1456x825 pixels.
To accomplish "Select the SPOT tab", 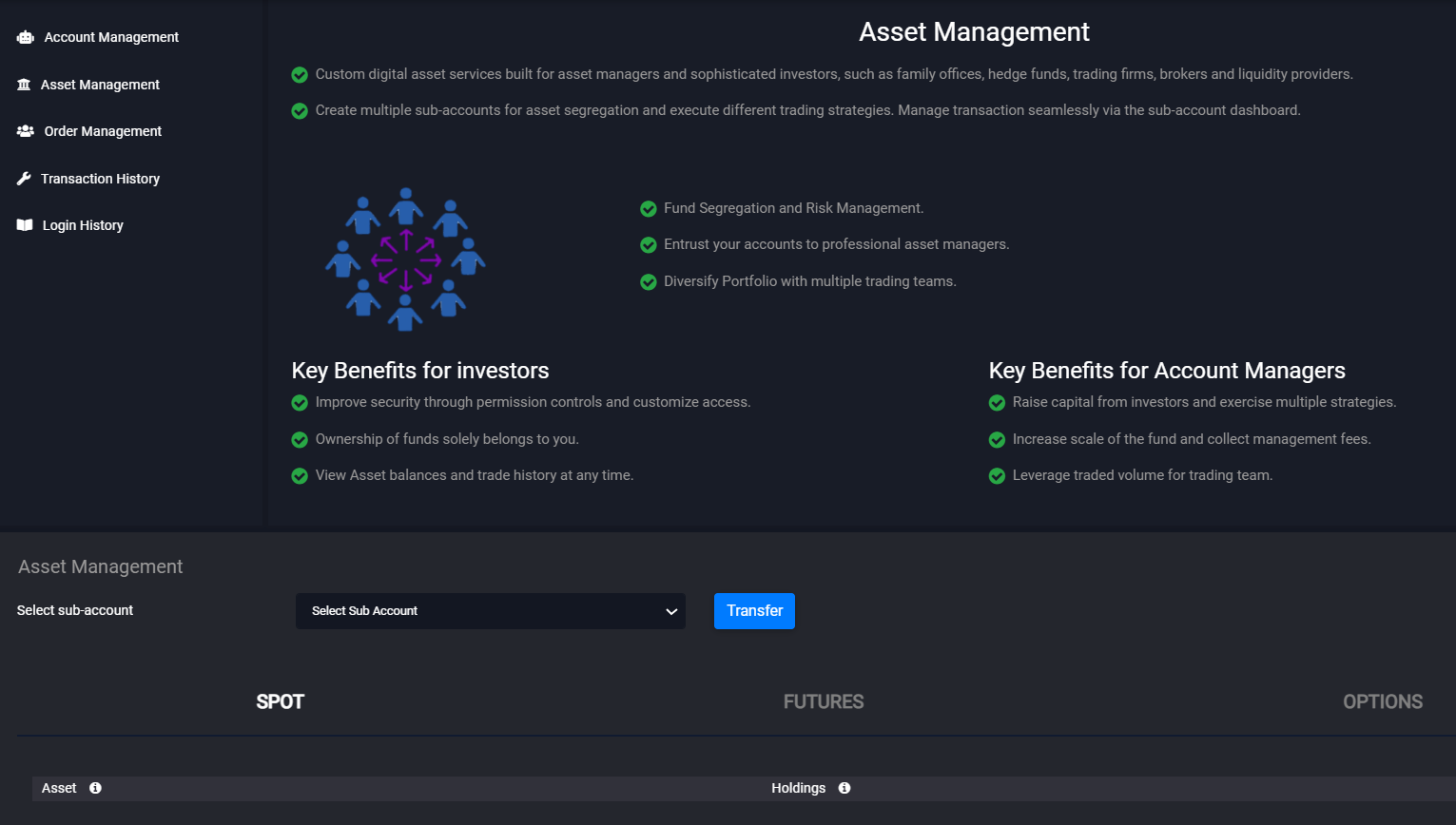I will (280, 701).
